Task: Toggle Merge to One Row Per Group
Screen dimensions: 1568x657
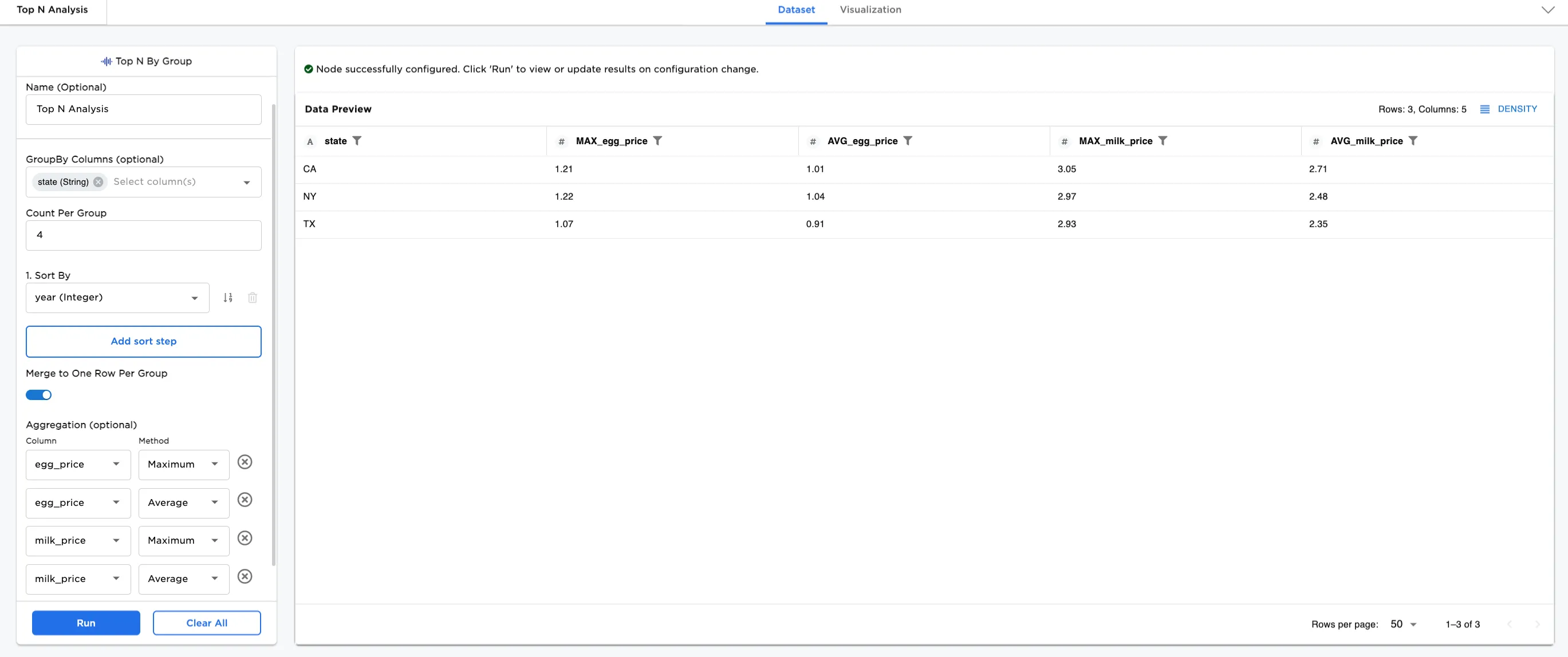Action: (39, 395)
